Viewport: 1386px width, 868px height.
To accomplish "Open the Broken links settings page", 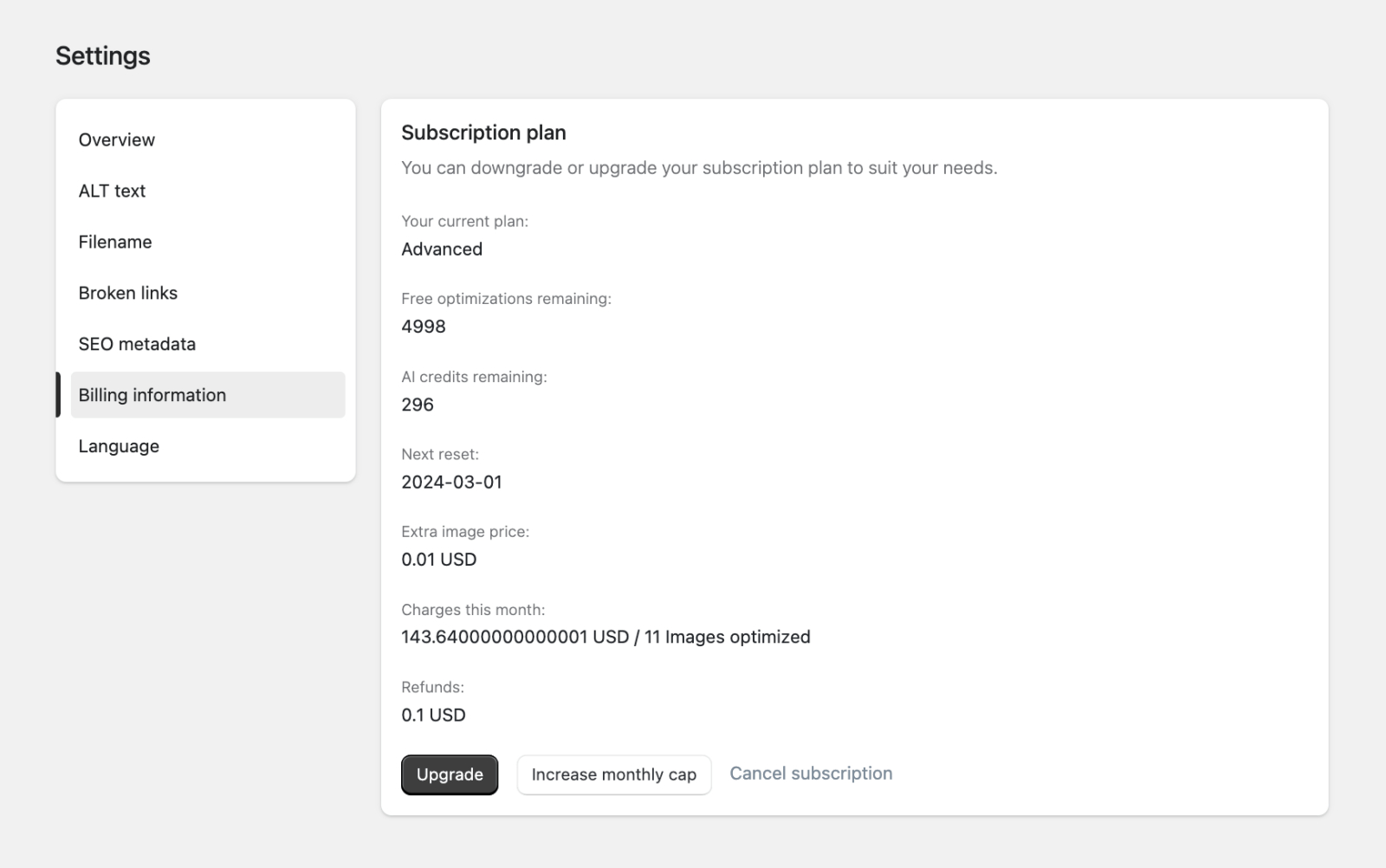I will (127, 293).
